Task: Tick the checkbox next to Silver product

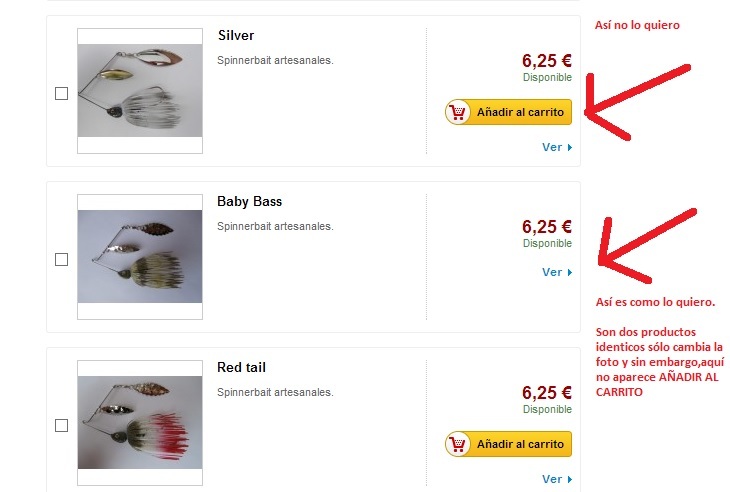Action: [61, 94]
